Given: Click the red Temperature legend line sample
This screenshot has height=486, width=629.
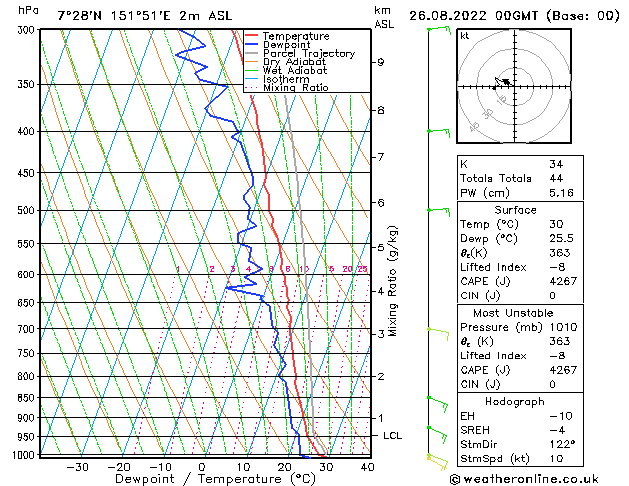Looking at the screenshot, I should click(252, 36).
